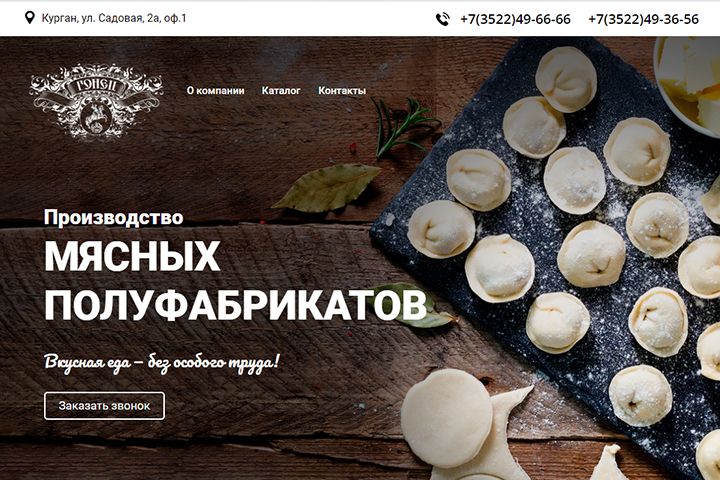Click the horse rider emblem in logo
This screenshot has height=480, width=720.
95,117
